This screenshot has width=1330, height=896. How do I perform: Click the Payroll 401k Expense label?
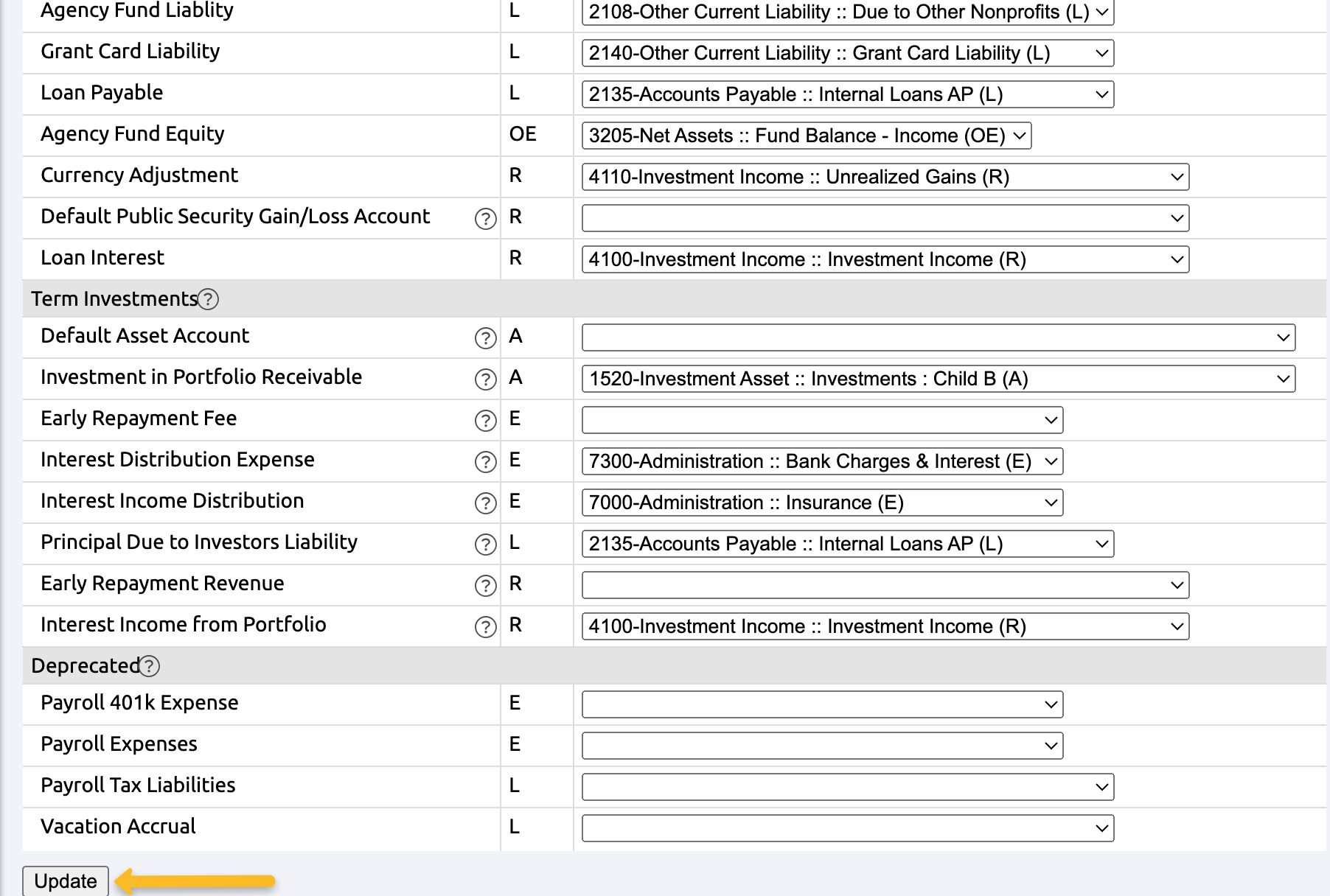click(x=139, y=703)
